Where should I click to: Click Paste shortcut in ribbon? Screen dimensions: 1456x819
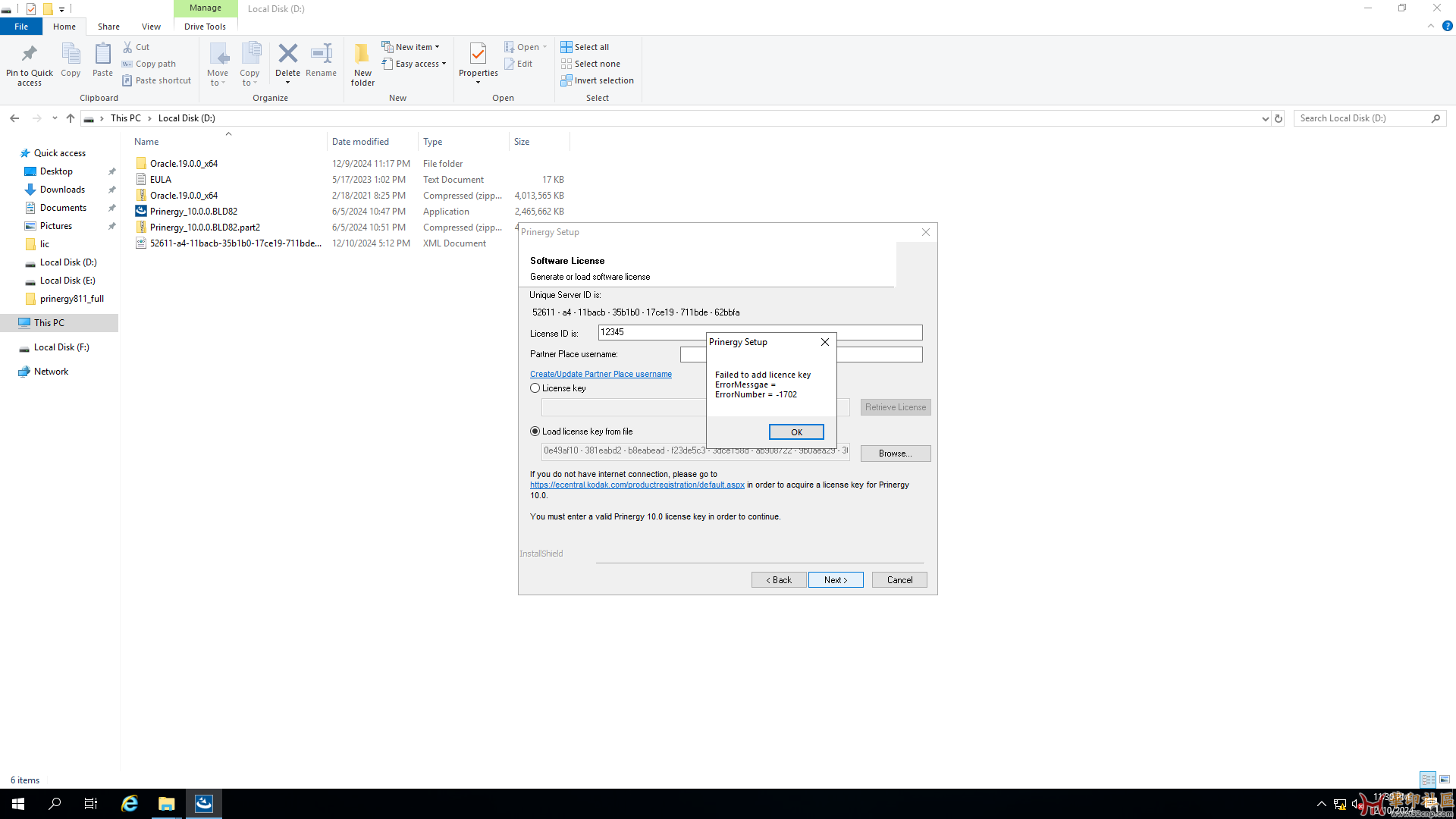pos(157,80)
